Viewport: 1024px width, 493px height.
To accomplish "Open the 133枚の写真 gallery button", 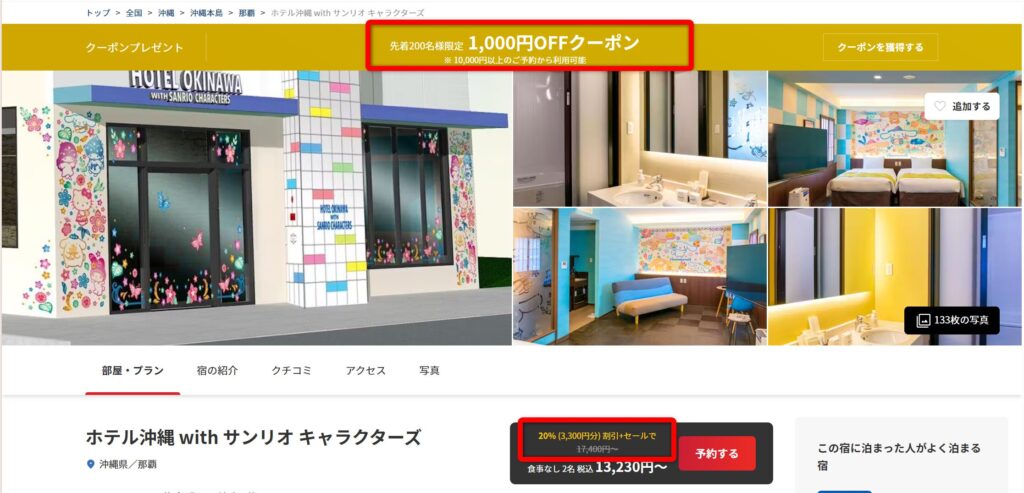I will [952, 320].
